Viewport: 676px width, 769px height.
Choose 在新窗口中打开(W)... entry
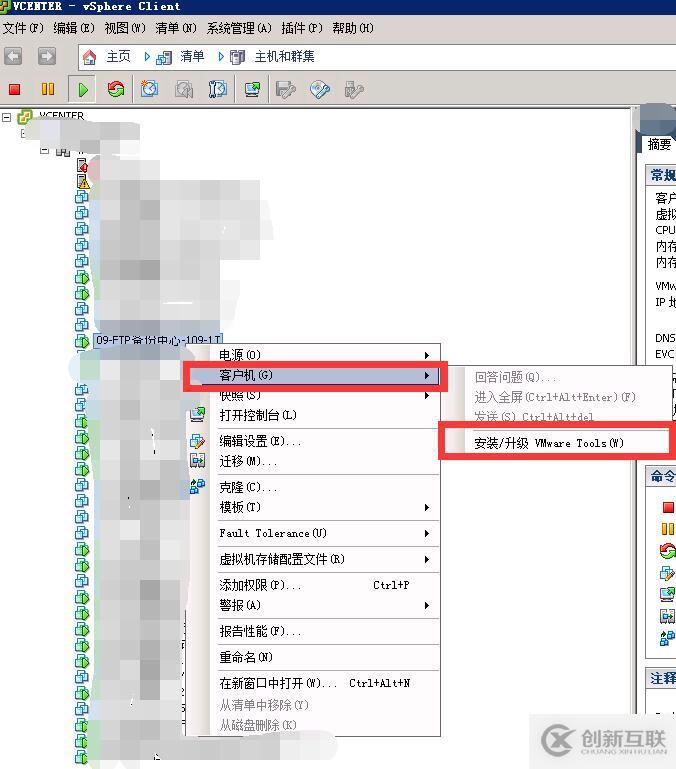[x=313, y=683]
